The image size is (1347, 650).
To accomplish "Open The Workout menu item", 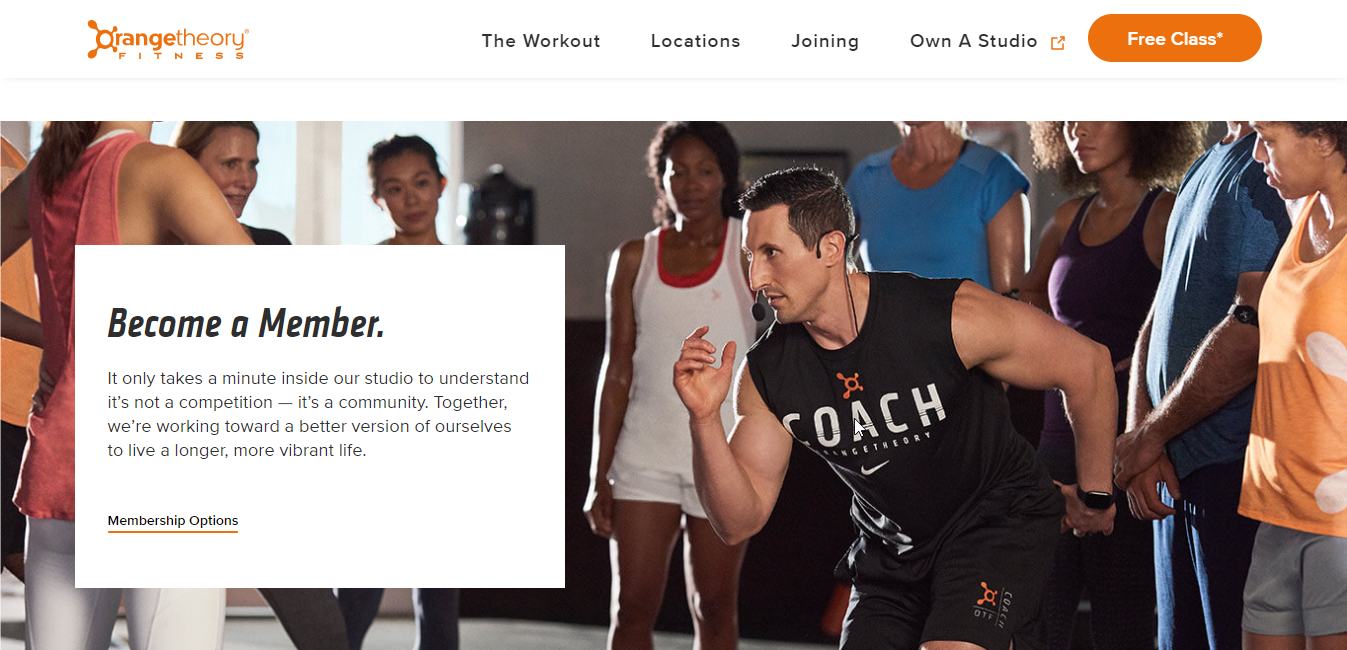I will click(x=541, y=41).
